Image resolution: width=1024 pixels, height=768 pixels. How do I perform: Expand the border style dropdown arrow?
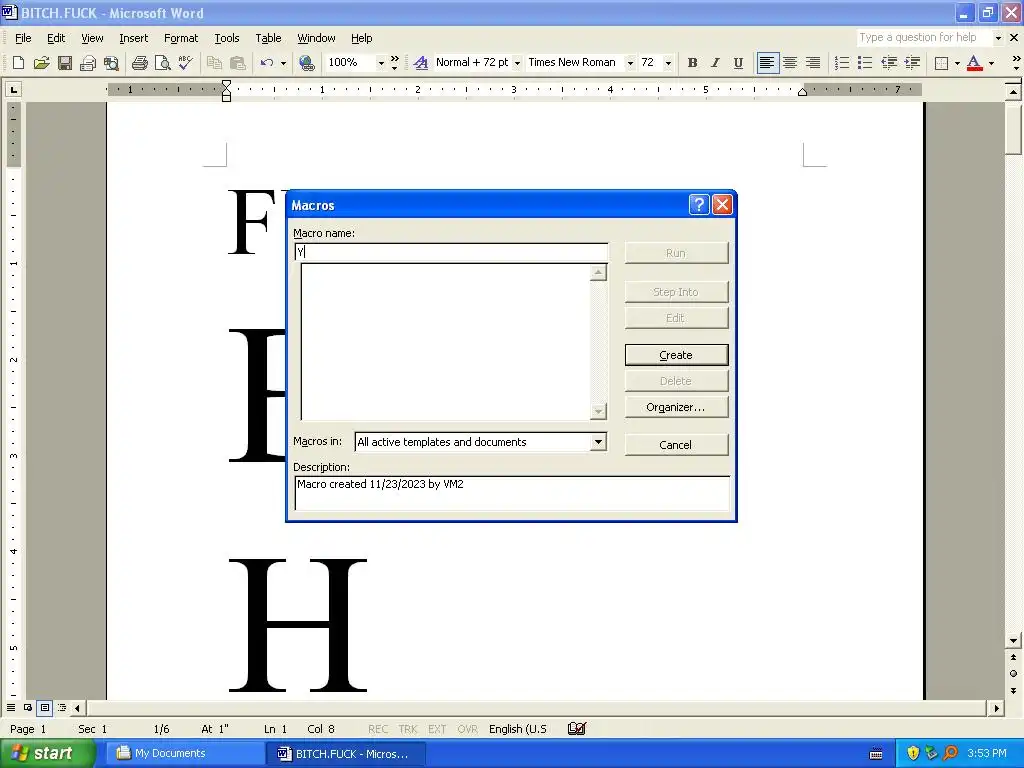(x=957, y=63)
